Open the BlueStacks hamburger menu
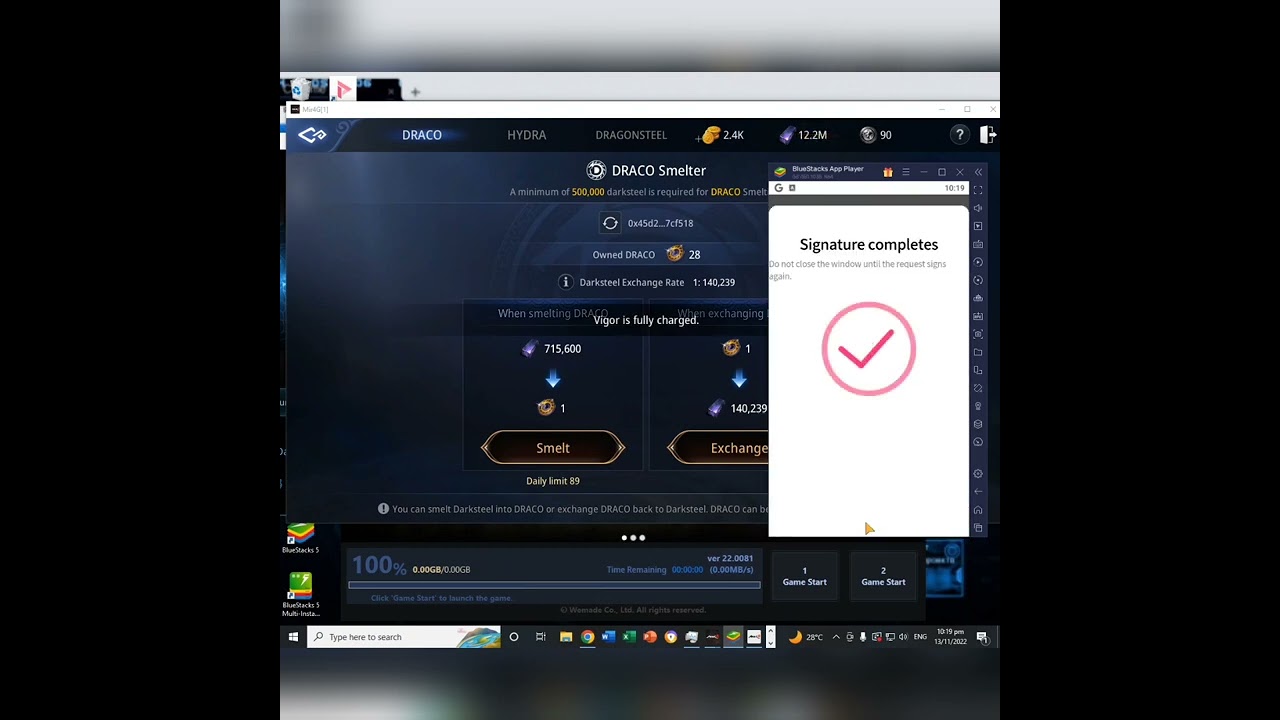This screenshot has width=1280, height=720. (x=906, y=172)
